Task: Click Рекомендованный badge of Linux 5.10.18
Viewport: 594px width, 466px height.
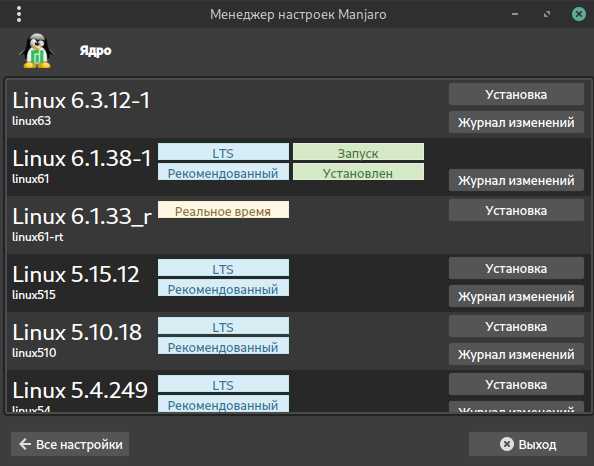Action: point(223,346)
